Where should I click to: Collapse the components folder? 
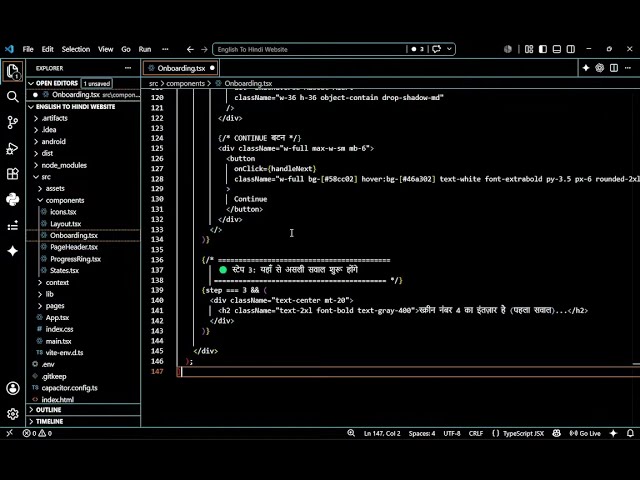coord(64,200)
